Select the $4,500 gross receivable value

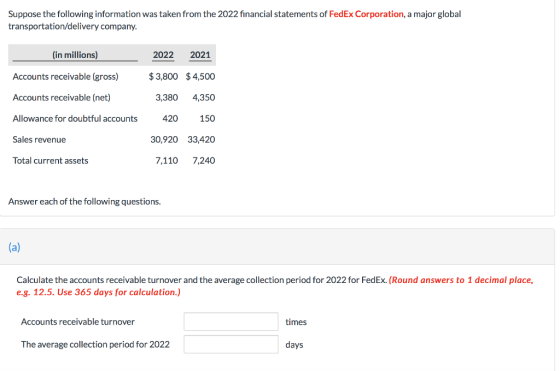coord(200,76)
